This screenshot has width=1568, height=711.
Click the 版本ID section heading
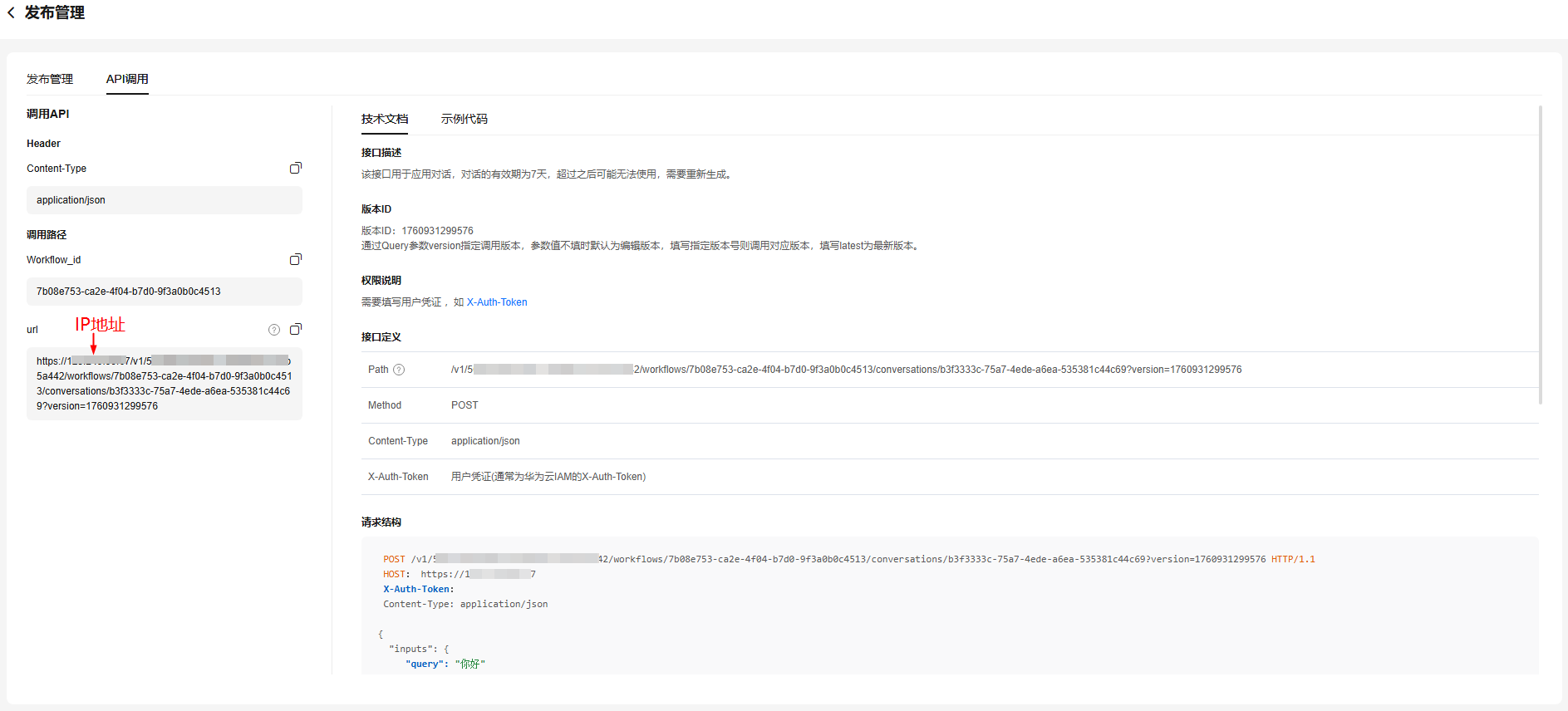tap(376, 209)
